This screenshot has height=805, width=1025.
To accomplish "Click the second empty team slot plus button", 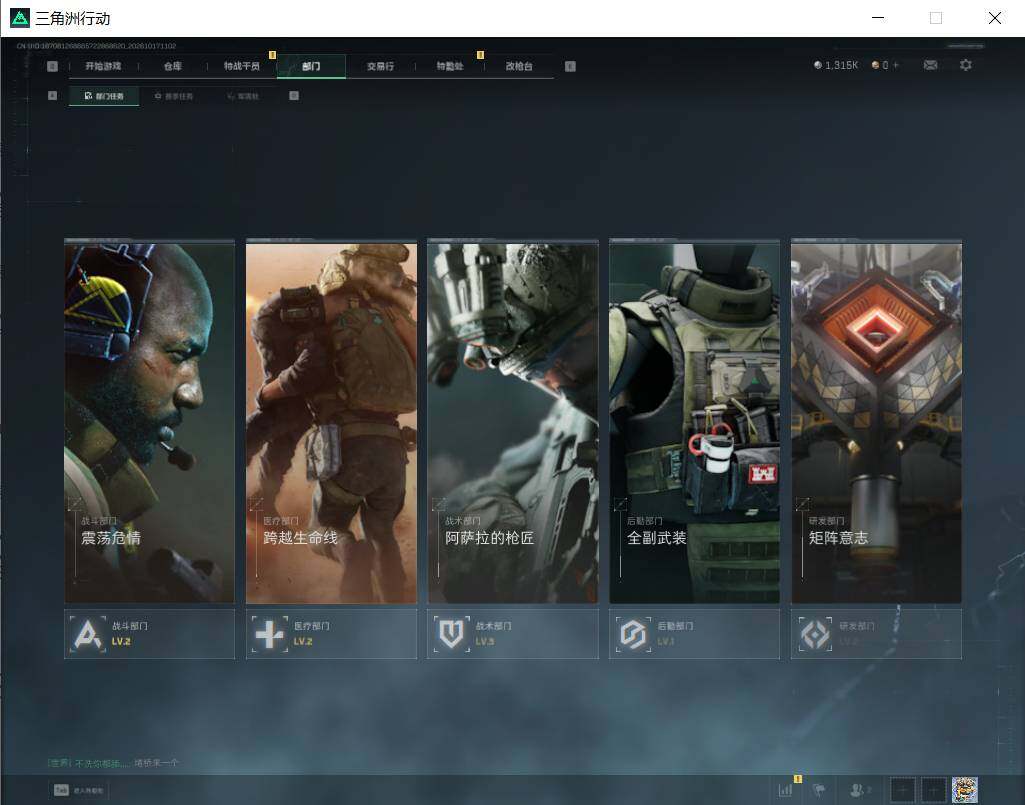I will pyautogui.click(x=933, y=790).
